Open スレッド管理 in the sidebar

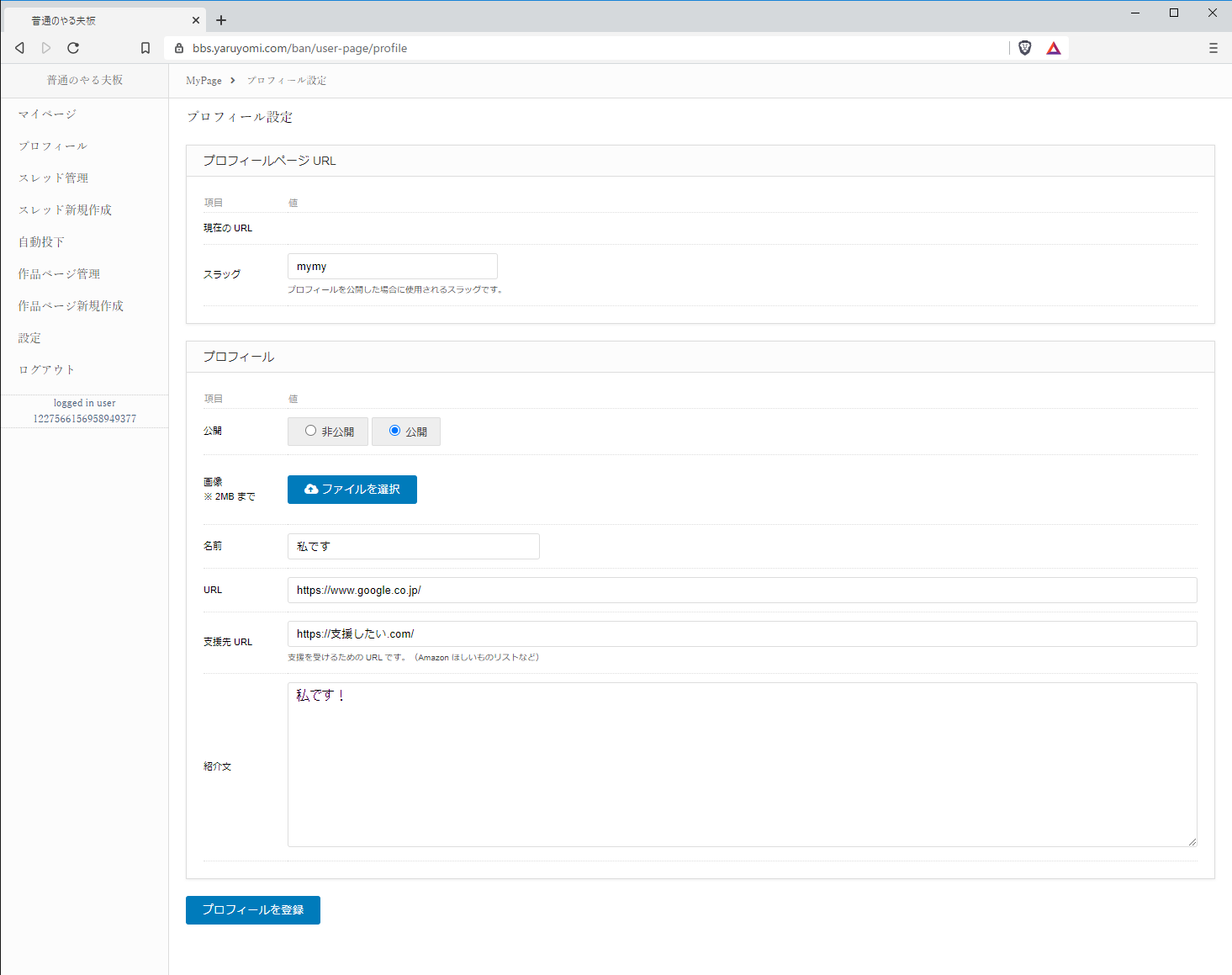tap(53, 178)
